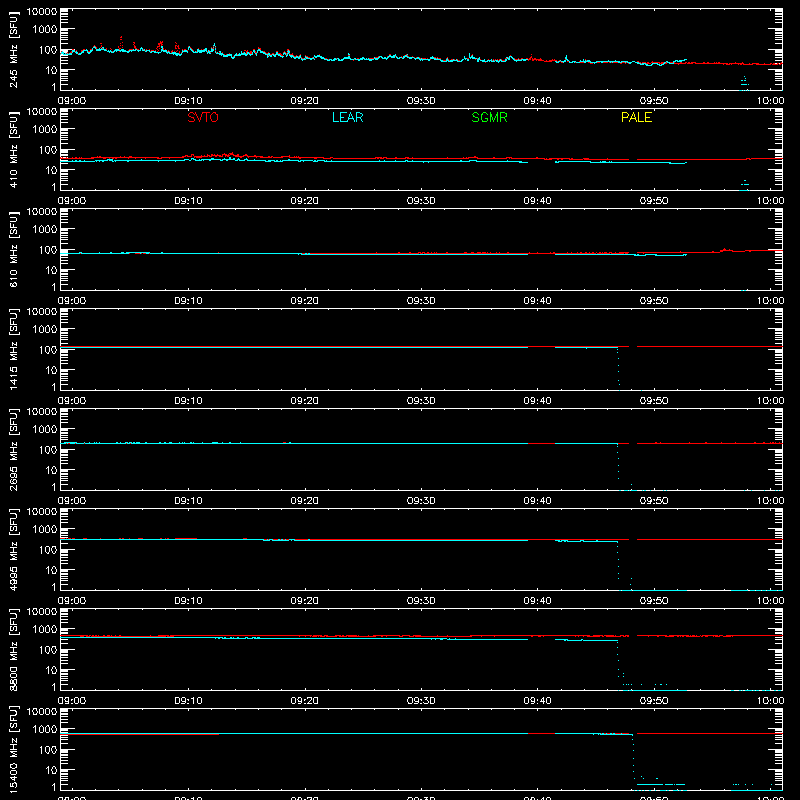The height and width of the screenshot is (800, 800).
Task: Click 09:20 tick label under 245 MHz panel
Action: [305, 101]
